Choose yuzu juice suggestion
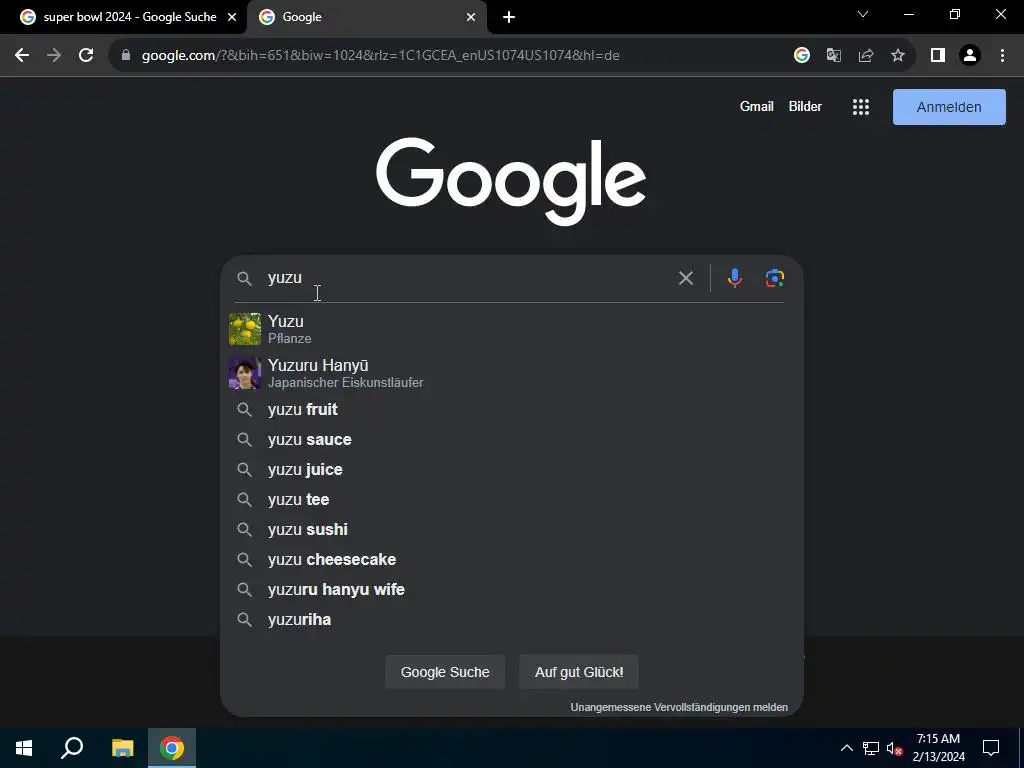The height and width of the screenshot is (768, 1024). click(x=512, y=470)
